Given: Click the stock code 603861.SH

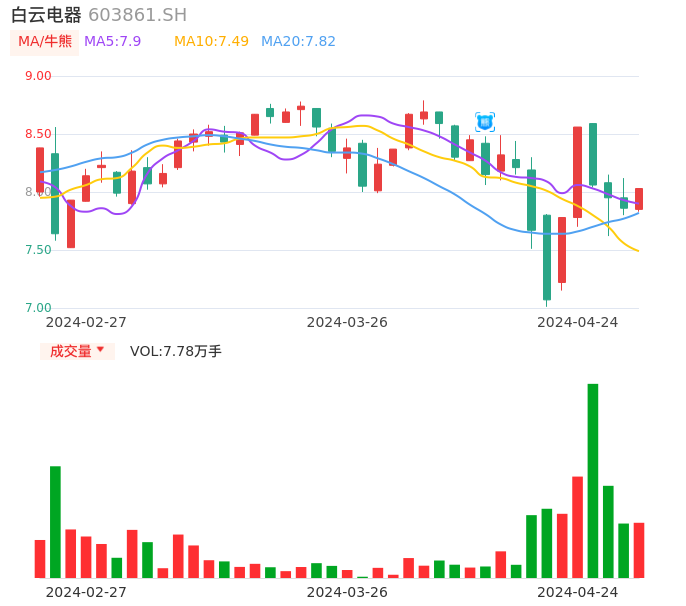Looking at the screenshot, I should click(x=137, y=15).
